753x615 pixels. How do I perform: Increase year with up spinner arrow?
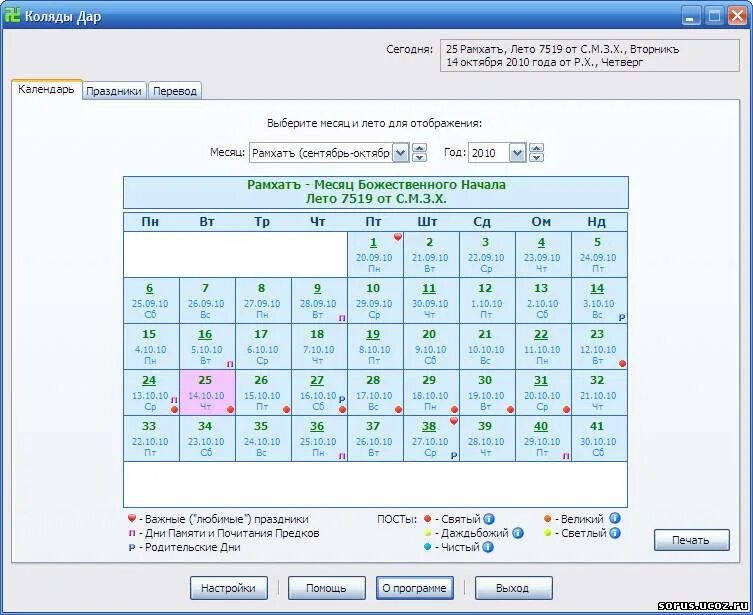(x=536, y=148)
